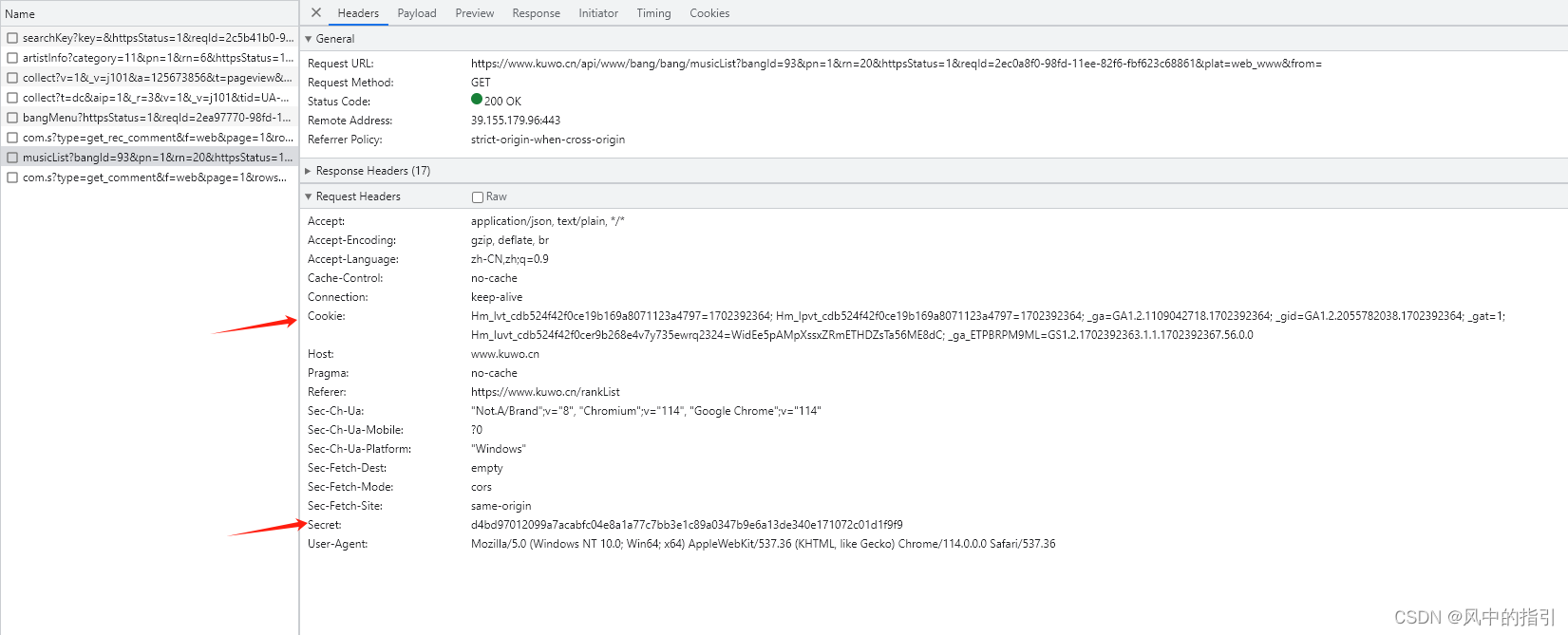This screenshot has width=1568, height=635.
Task: Select the musicList?bangId=93 request row
Action: [150, 158]
